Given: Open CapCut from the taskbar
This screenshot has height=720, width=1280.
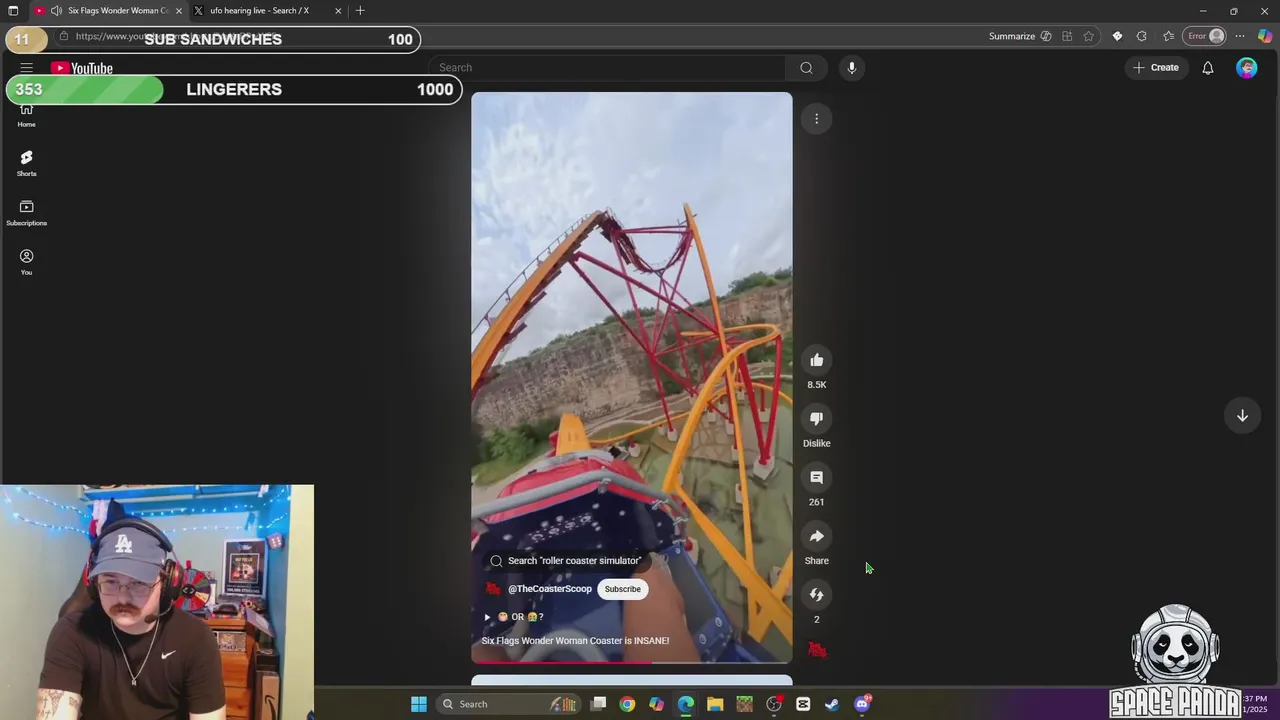Looking at the screenshot, I should click(x=803, y=704).
